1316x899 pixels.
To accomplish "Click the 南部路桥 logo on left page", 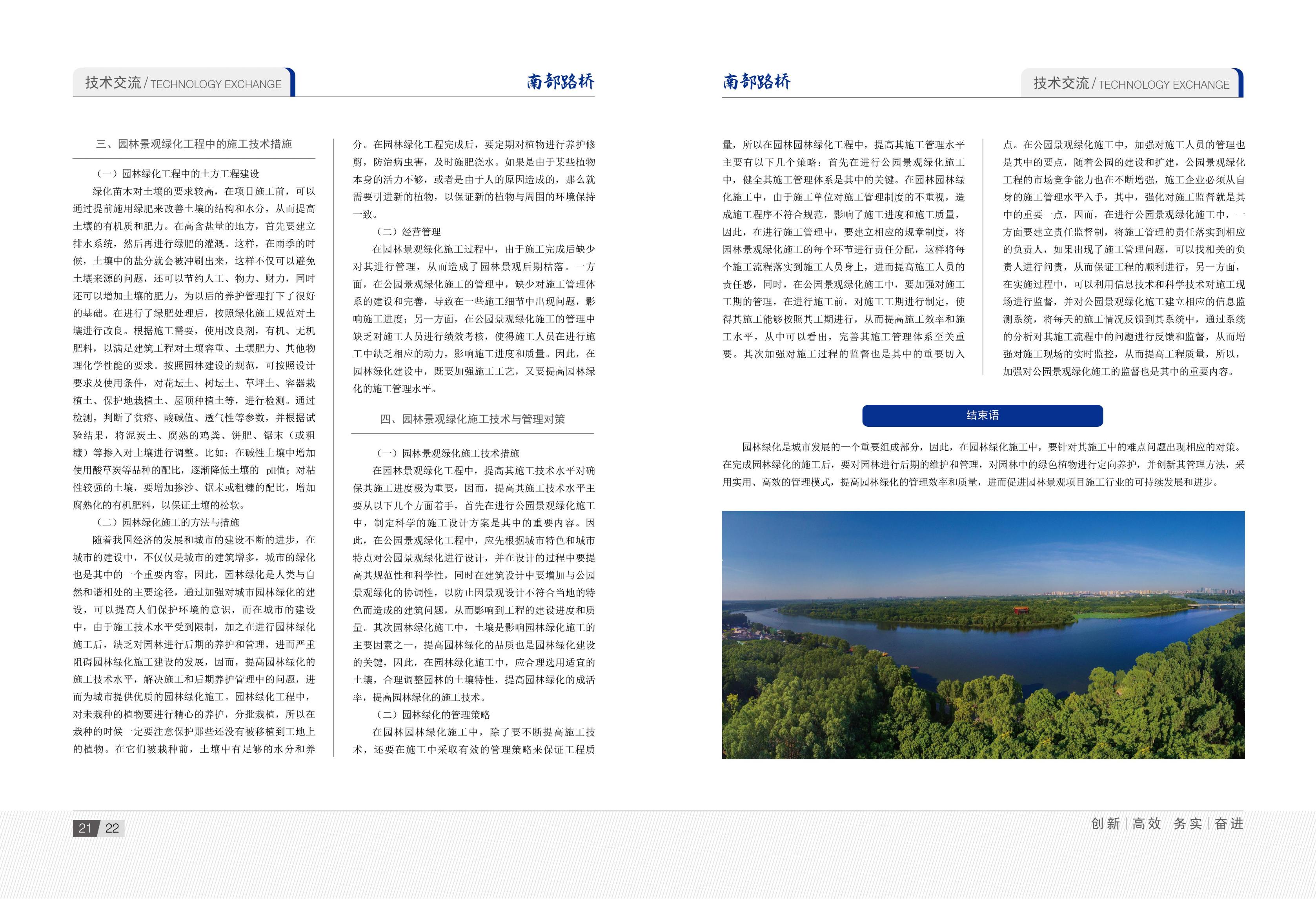I will coord(561,82).
